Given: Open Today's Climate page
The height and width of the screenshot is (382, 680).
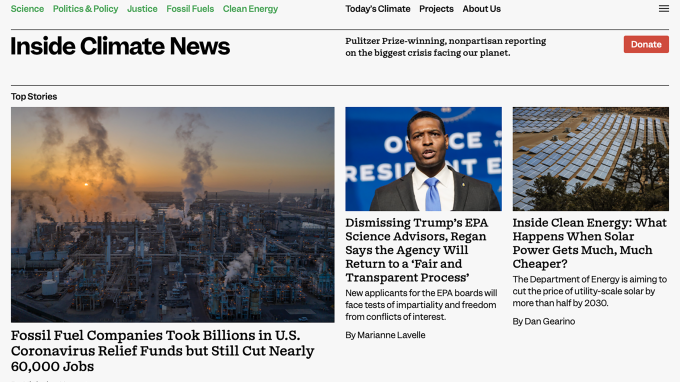Looking at the screenshot, I should pyautogui.click(x=378, y=9).
